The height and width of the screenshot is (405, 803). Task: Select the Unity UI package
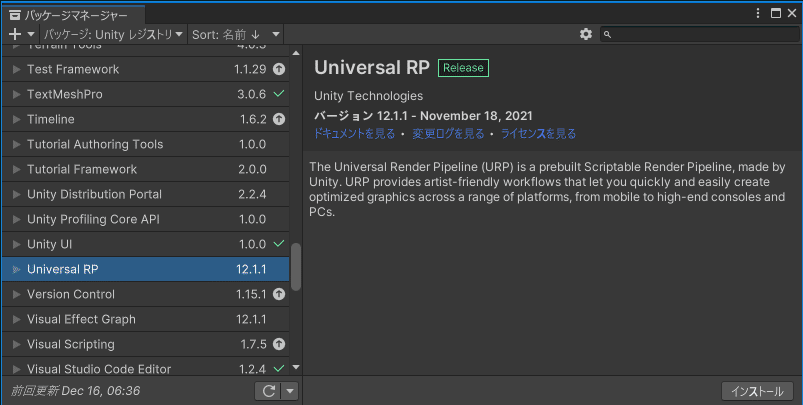pos(146,244)
